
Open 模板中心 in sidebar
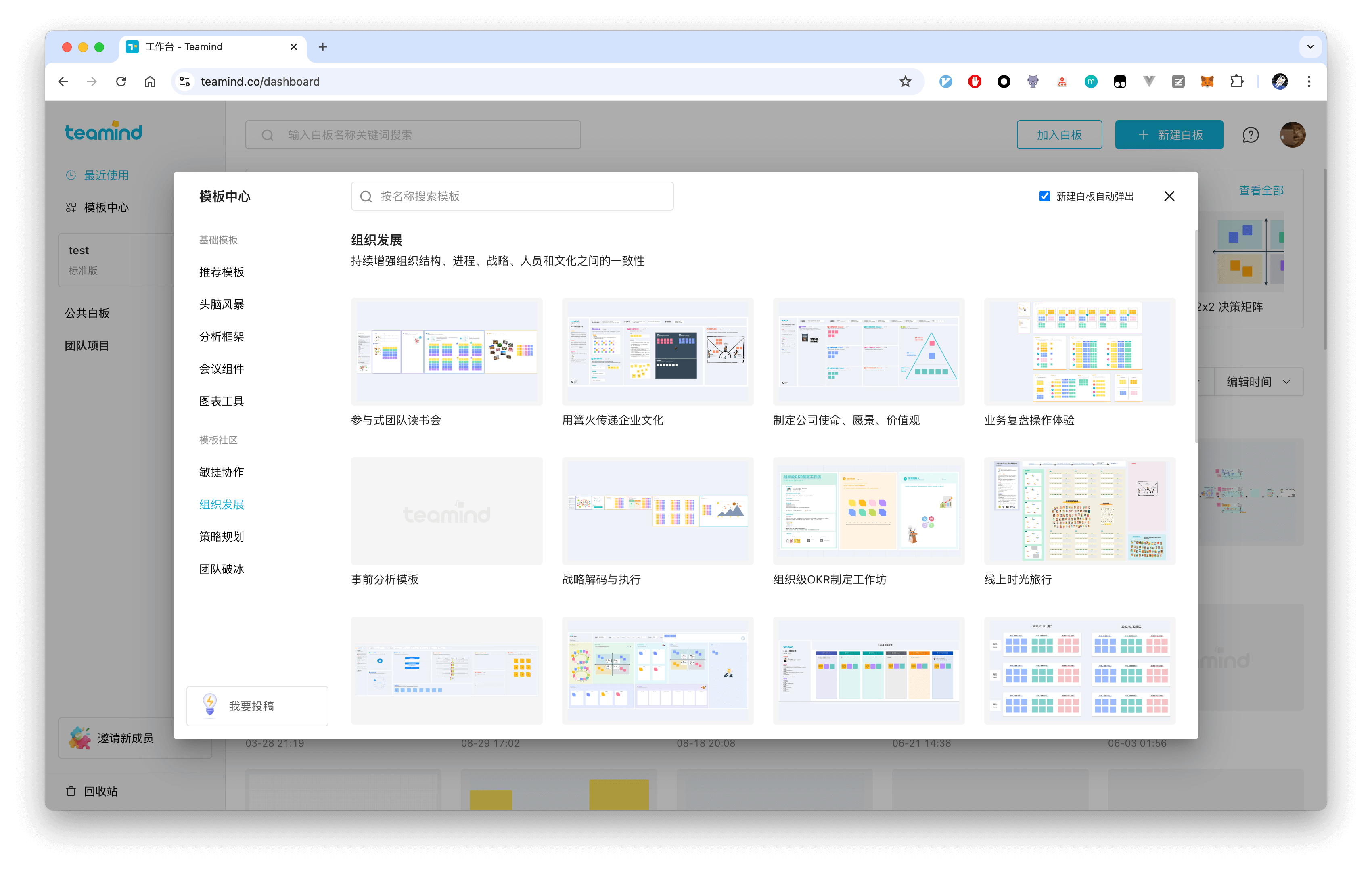click(97, 207)
